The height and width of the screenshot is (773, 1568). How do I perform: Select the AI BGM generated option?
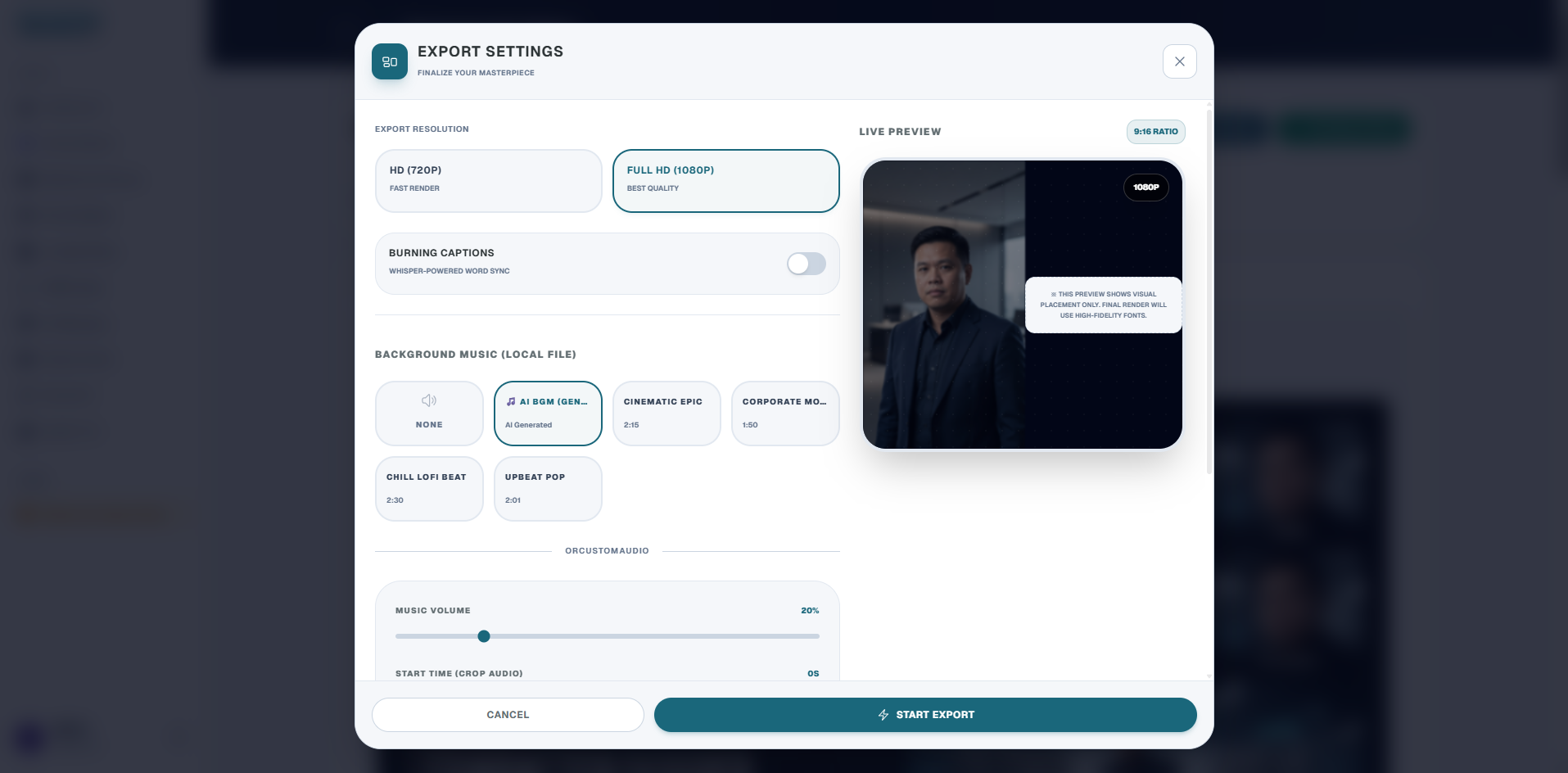tap(548, 414)
